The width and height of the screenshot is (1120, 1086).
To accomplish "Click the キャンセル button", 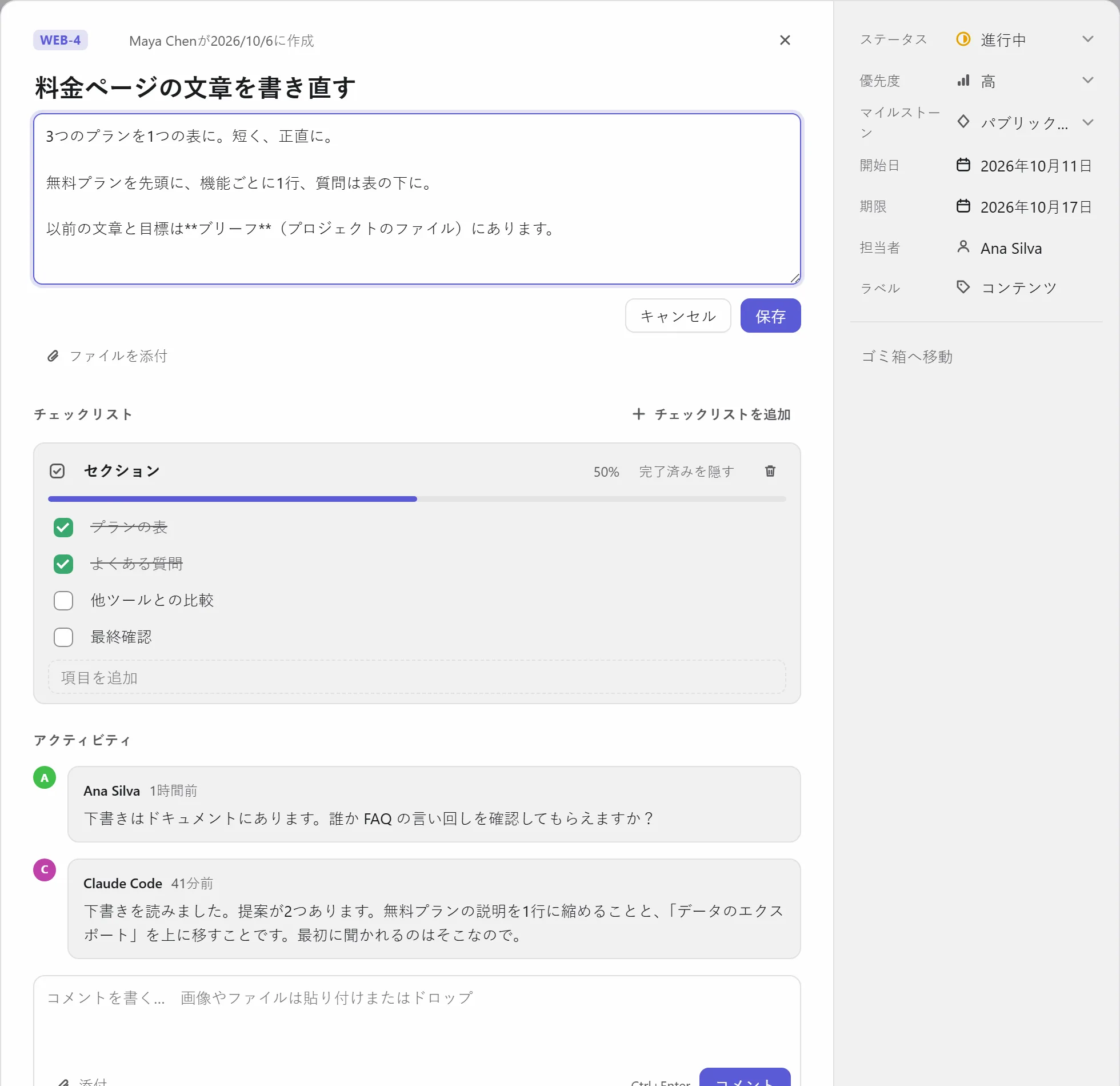I will click(678, 316).
